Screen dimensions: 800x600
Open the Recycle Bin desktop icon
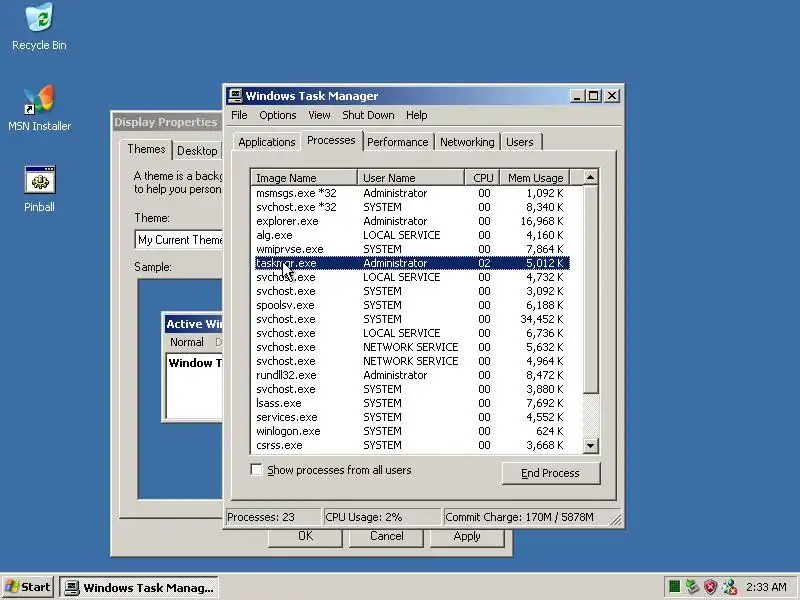[x=39, y=27]
